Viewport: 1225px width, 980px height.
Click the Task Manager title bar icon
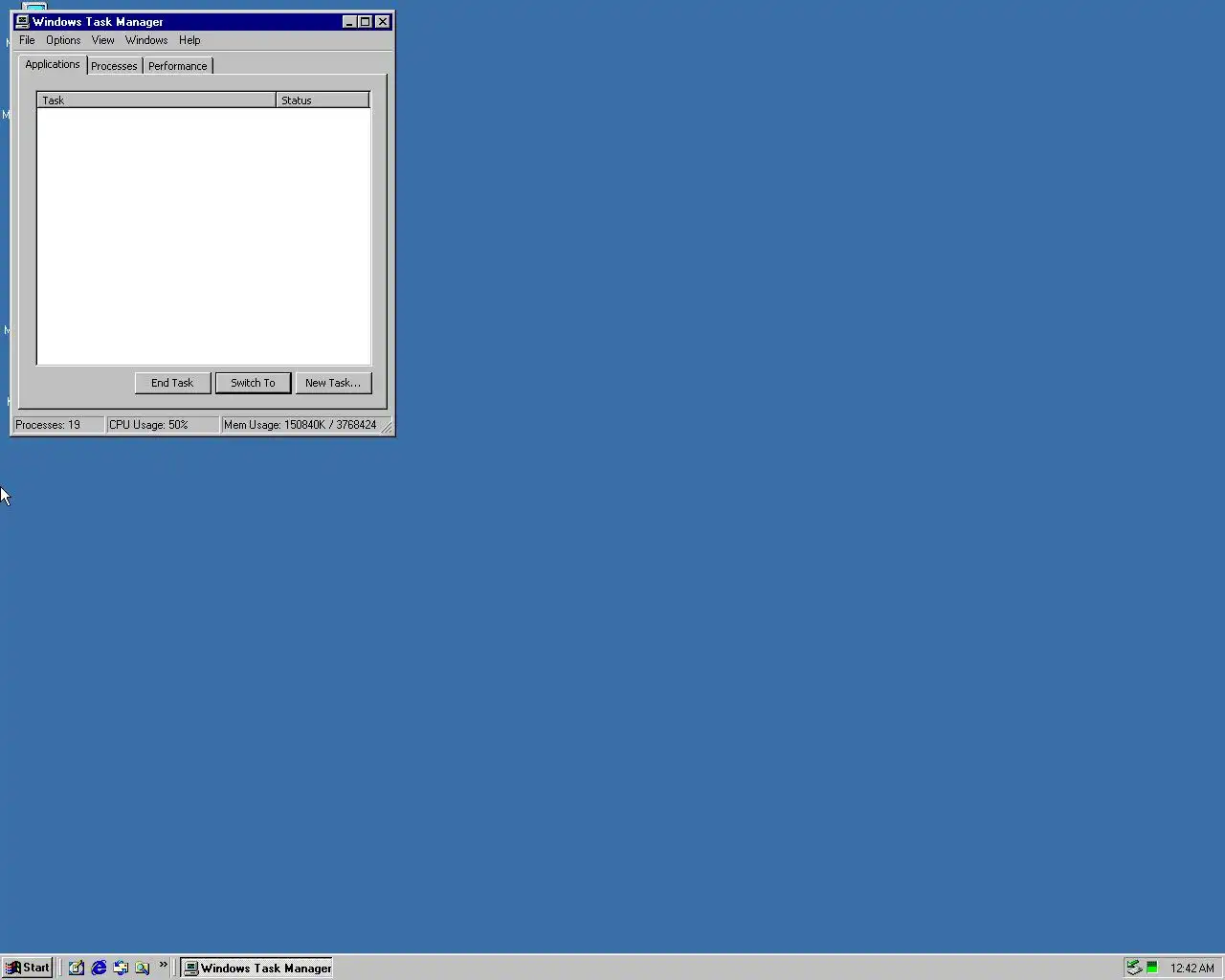pos(22,21)
